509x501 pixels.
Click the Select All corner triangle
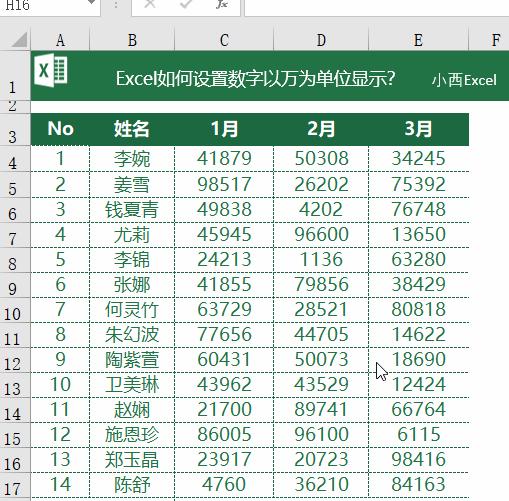coord(19,40)
